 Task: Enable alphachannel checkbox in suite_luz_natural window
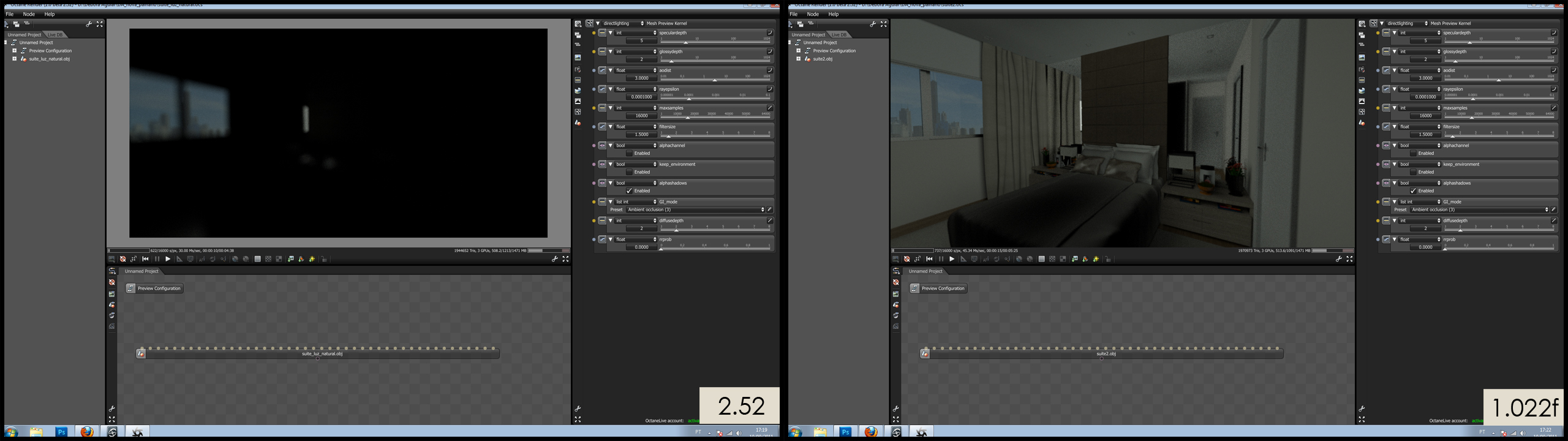(629, 153)
